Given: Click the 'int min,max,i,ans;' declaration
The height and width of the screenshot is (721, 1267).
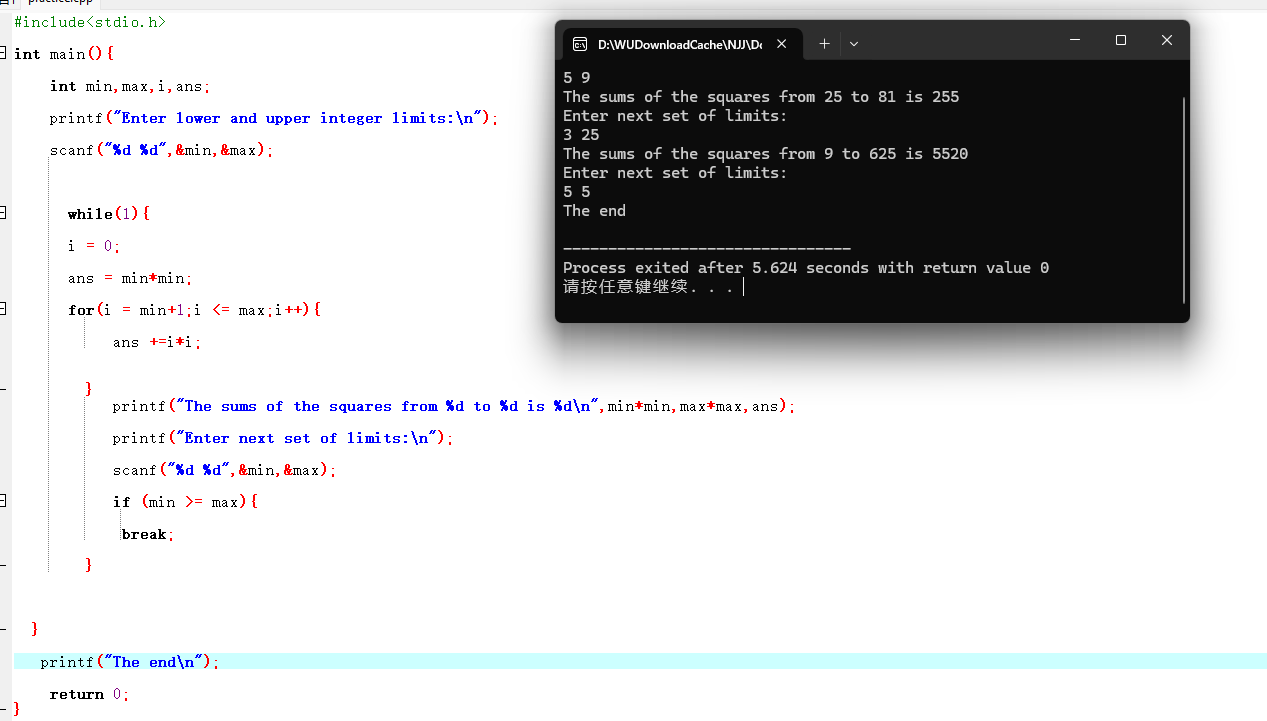Looking at the screenshot, I should coord(130,86).
